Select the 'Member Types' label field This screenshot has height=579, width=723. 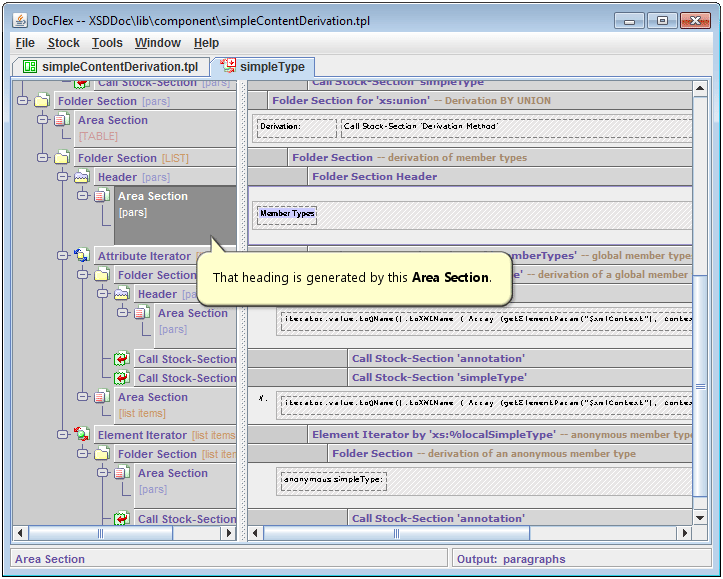287,214
